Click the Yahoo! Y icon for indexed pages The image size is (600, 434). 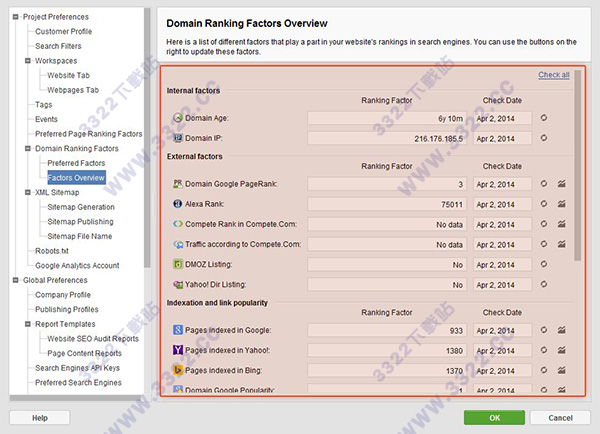[178, 350]
